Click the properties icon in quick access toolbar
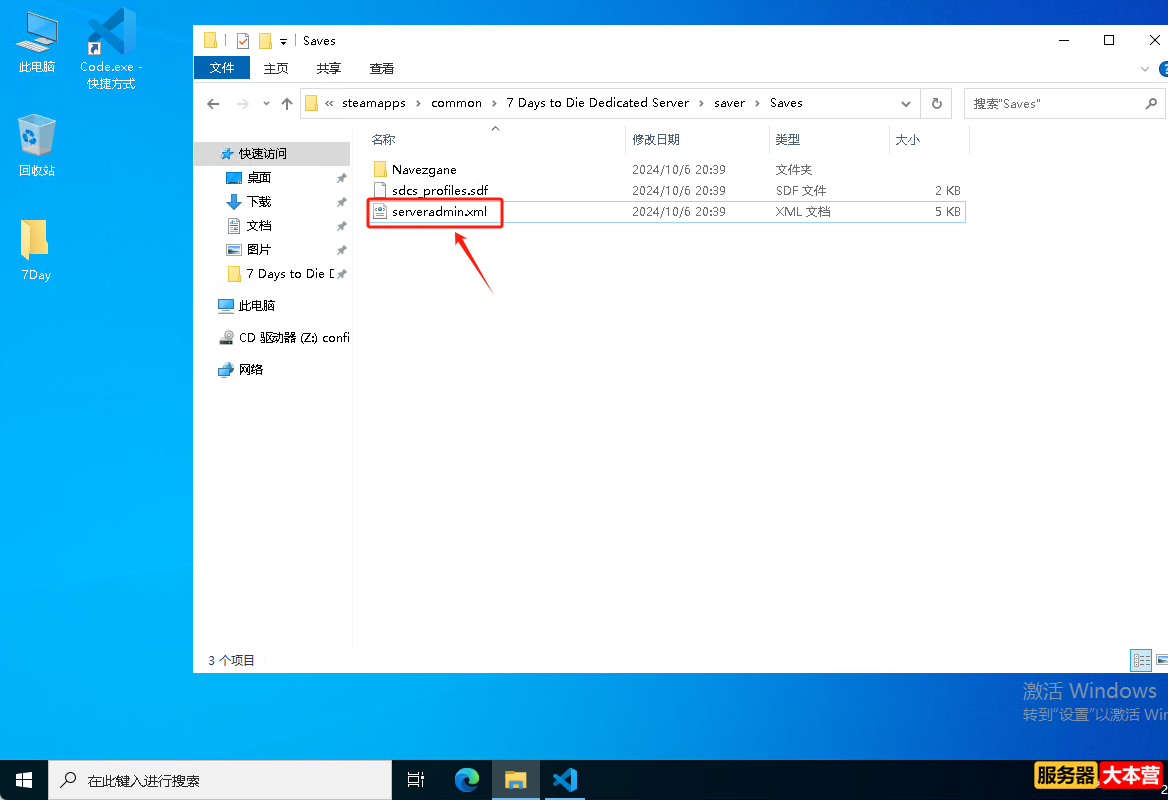 coord(243,41)
